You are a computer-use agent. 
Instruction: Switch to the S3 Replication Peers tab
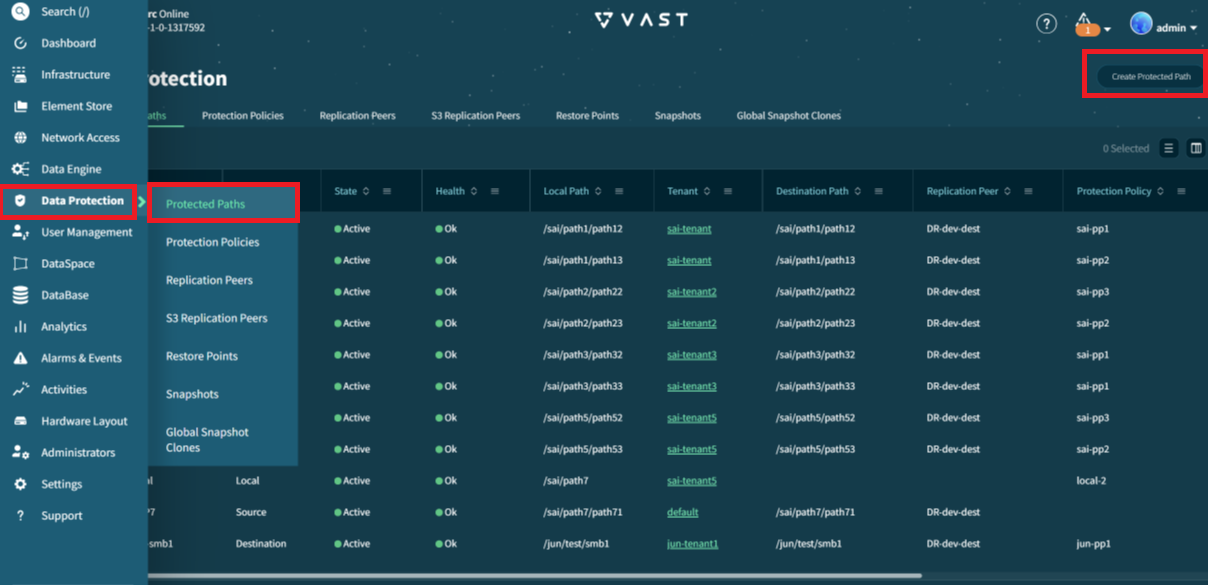coord(476,116)
